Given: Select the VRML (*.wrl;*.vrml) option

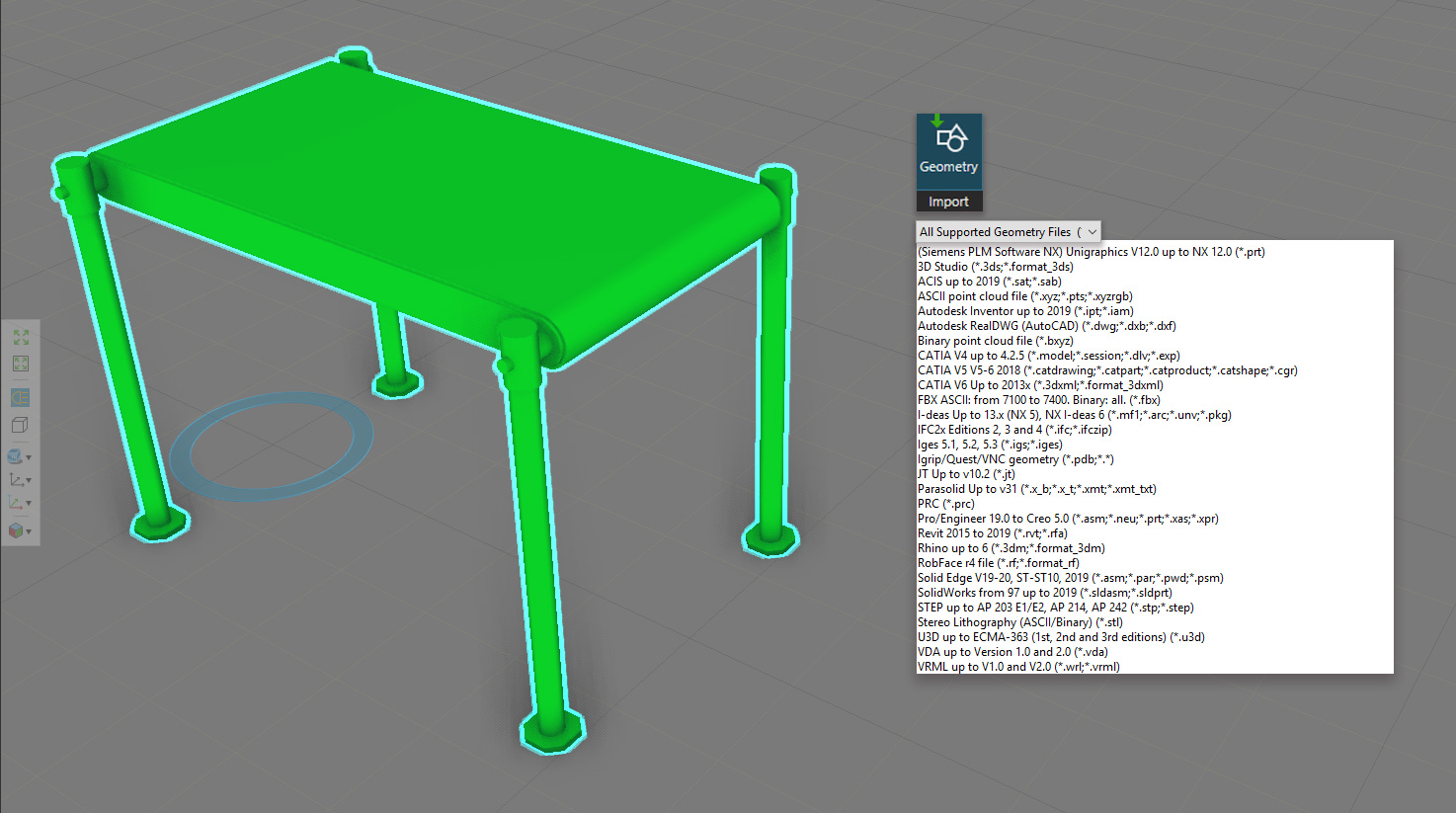Looking at the screenshot, I should coord(1017,667).
